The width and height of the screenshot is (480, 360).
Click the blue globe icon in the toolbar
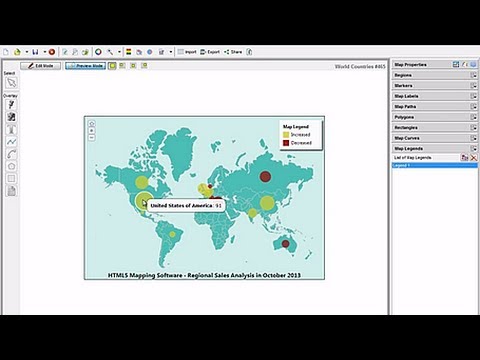coord(150,52)
